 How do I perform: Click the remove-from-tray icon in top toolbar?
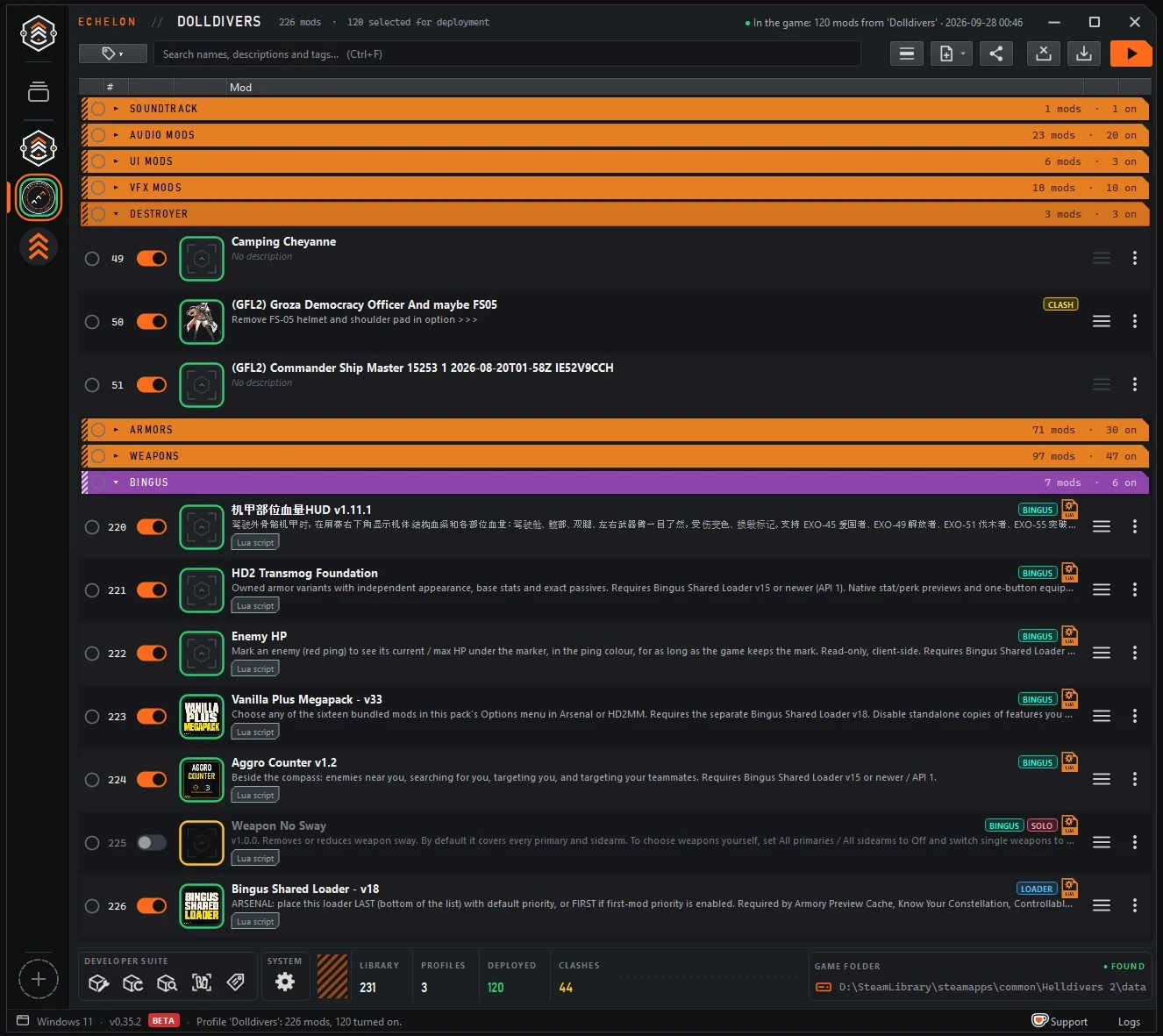(x=1044, y=54)
